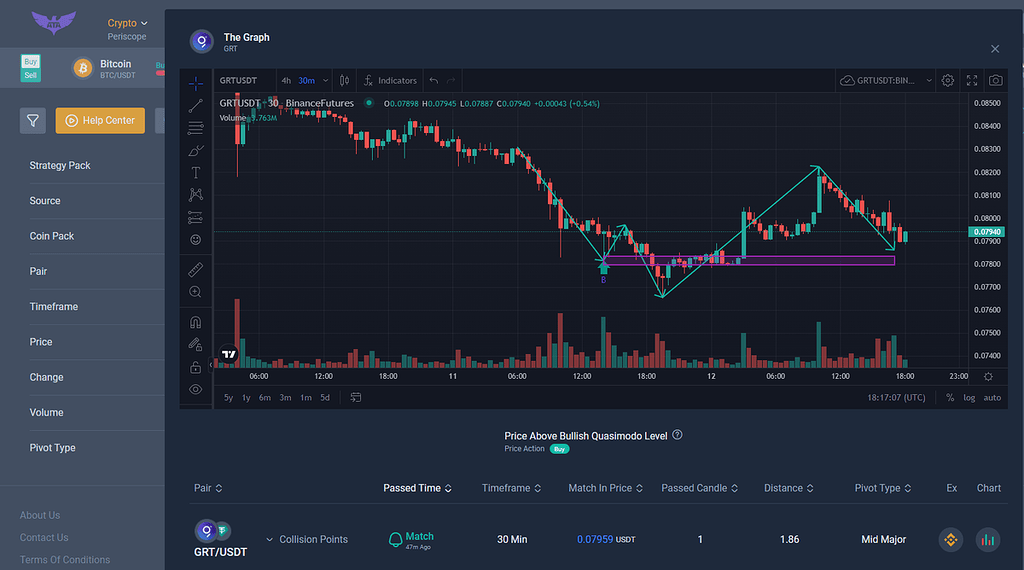Image resolution: width=1024 pixels, height=570 pixels.
Task: Click the TradingView logo on chart
Action: tap(229, 355)
